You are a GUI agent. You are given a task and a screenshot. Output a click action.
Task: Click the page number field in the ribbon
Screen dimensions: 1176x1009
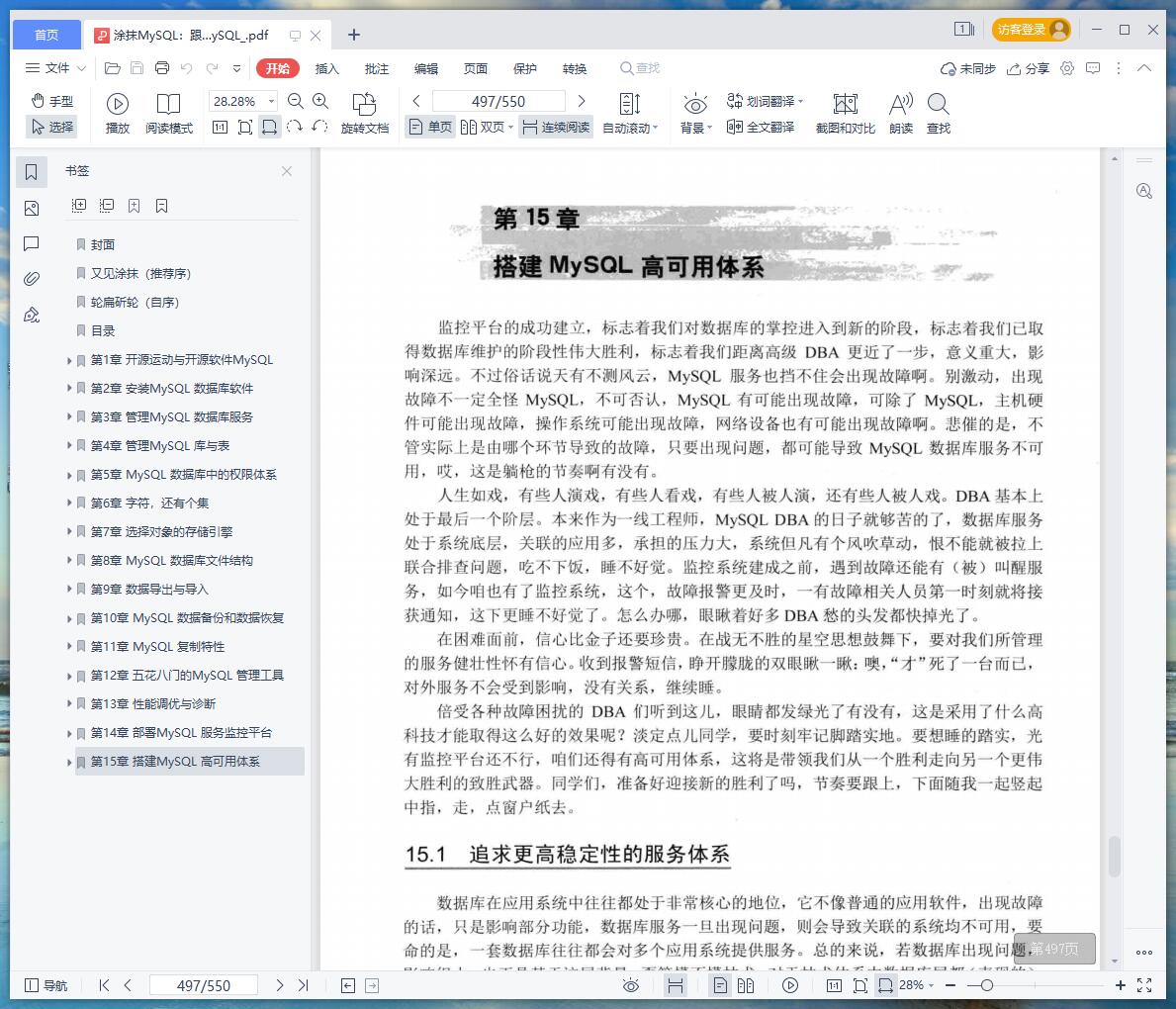pyautogui.click(x=498, y=101)
